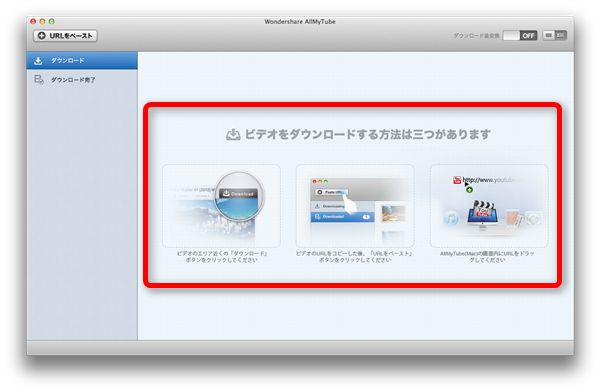The image size is (600, 392).
Task: Click the drag URL illustration thumbnail
Action: [x=489, y=206]
